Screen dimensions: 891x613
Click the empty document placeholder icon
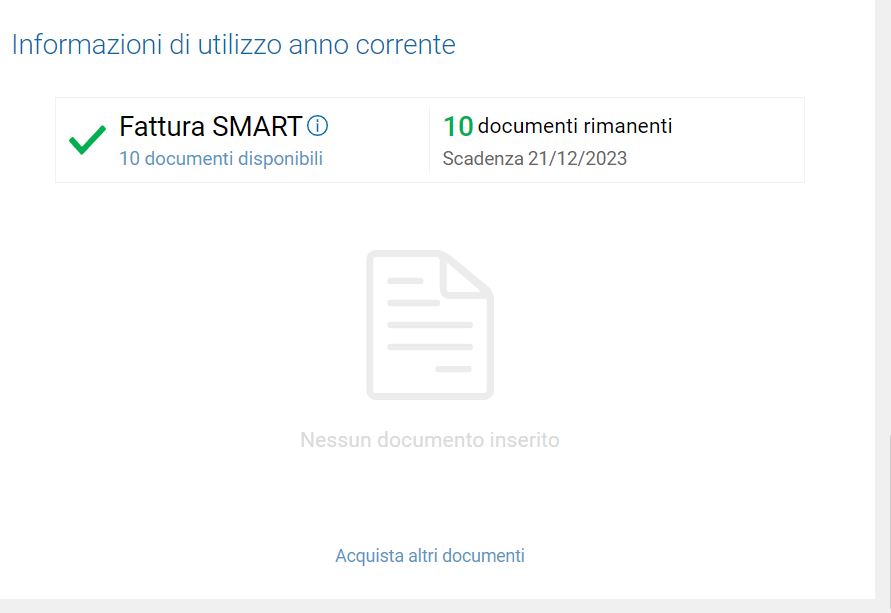430,325
